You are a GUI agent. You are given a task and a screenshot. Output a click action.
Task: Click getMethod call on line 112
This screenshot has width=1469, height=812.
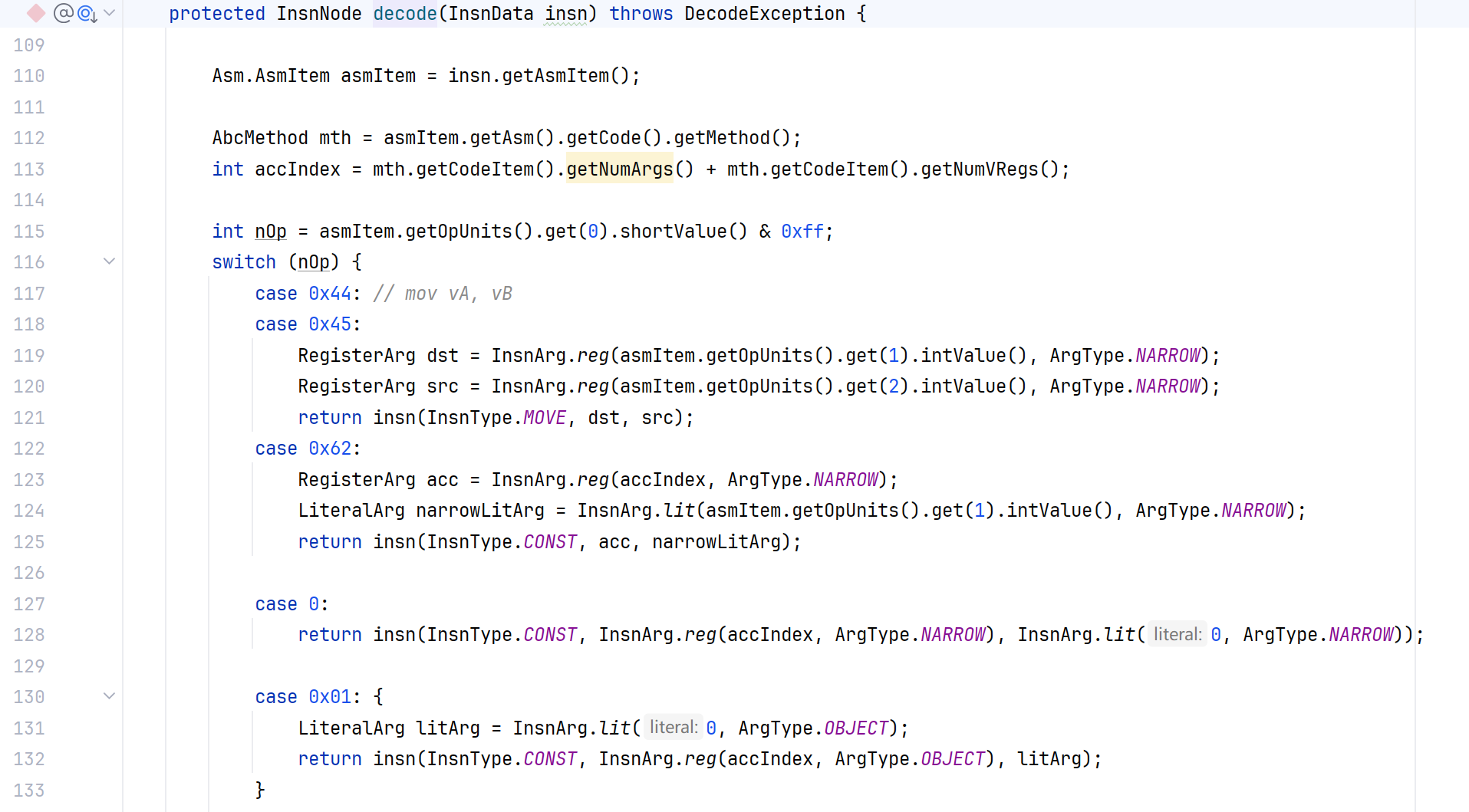(722, 138)
